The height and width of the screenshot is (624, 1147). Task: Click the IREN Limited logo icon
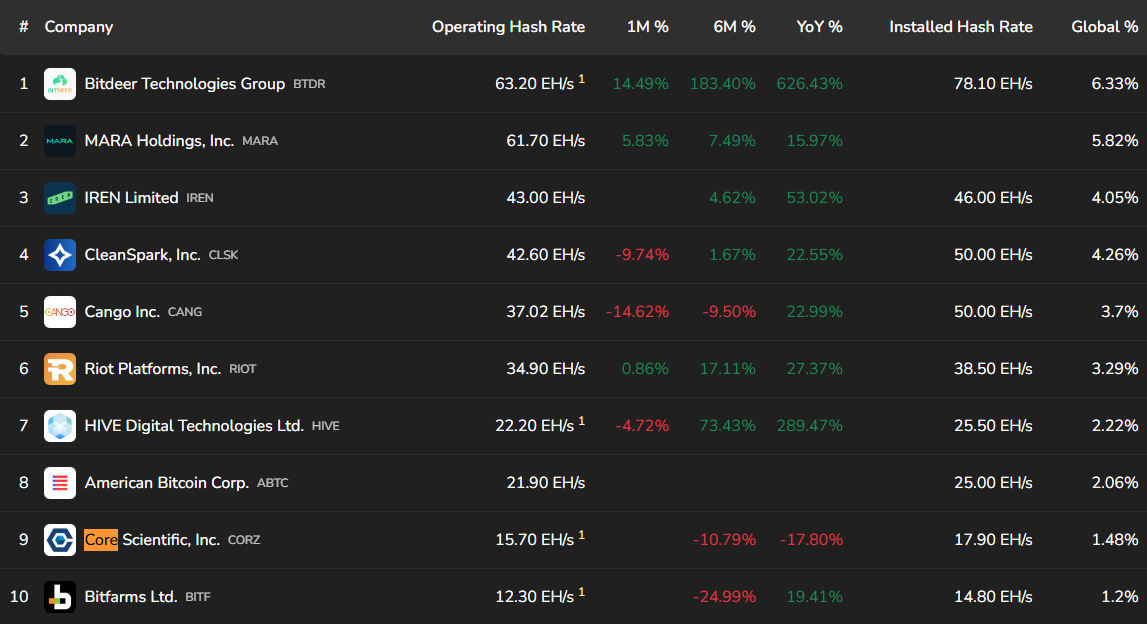[60, 198]
